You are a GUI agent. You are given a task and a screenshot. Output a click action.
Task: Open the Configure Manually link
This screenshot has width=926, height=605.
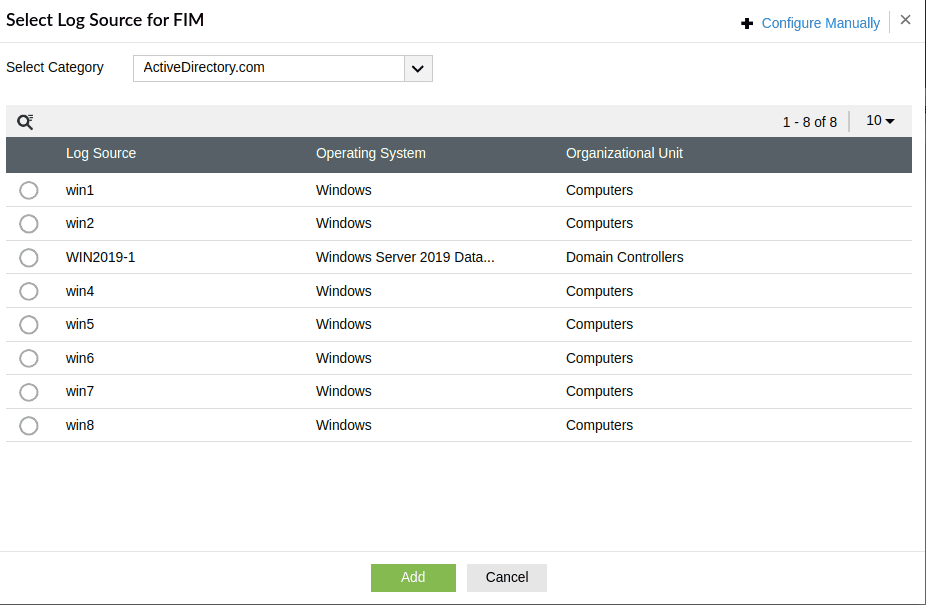(820, 23)
